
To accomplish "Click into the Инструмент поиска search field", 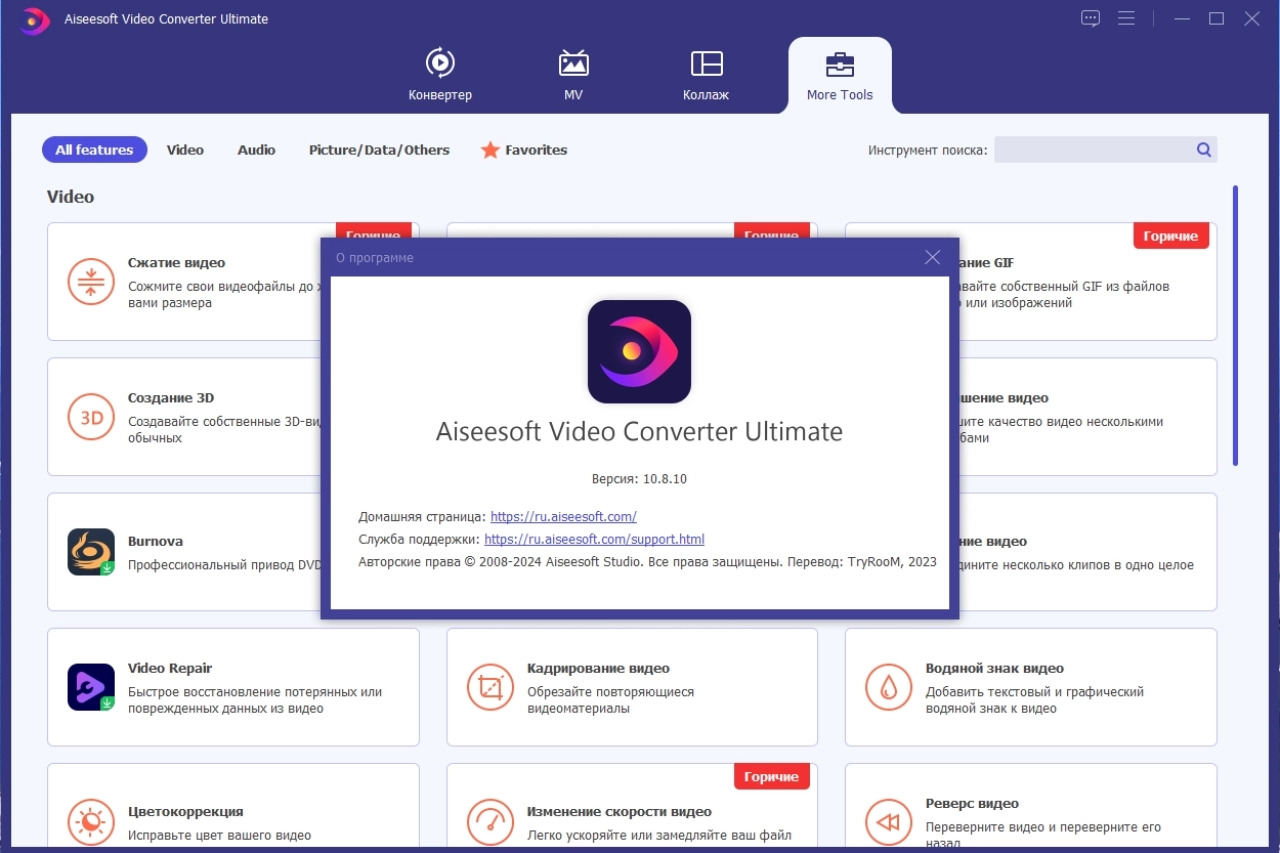I will coord(1105,150).
